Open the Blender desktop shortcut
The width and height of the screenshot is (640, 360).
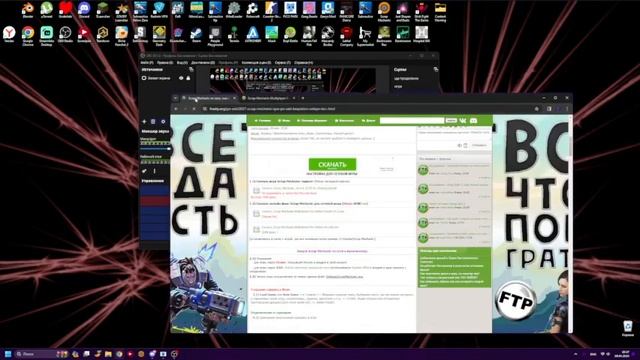click(x=28, y=10)
